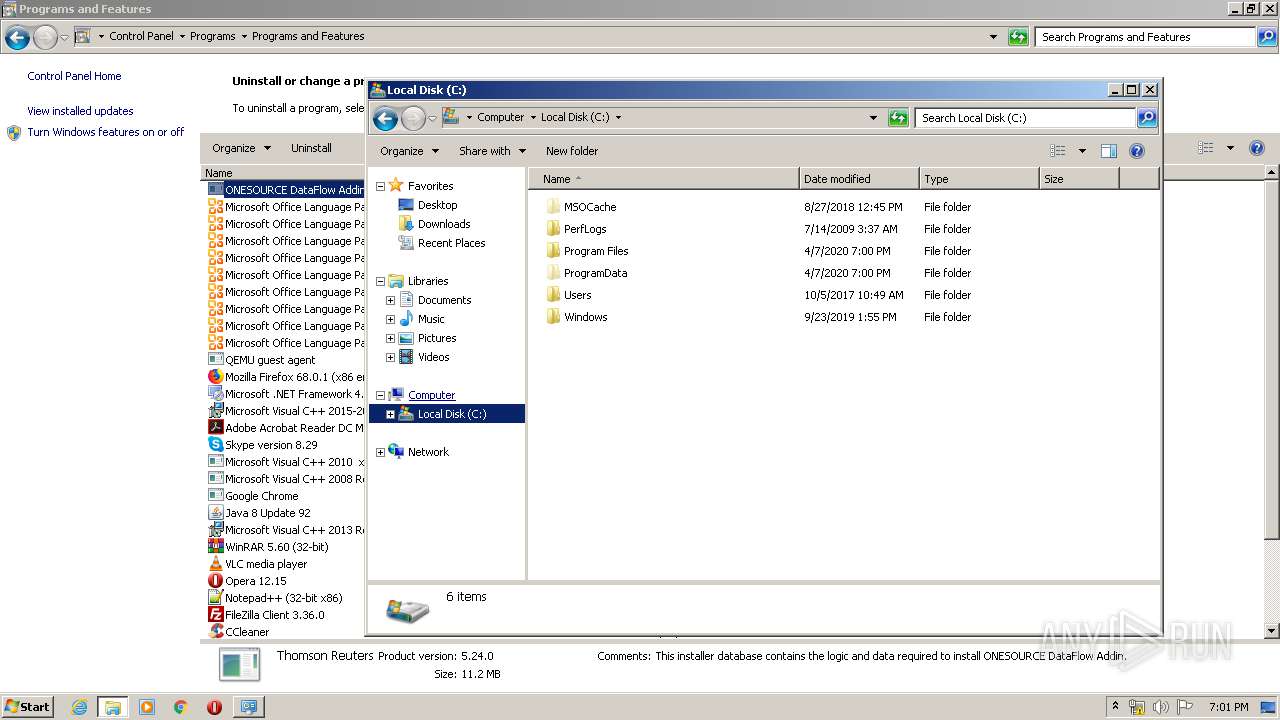The height and width of the screenshot is (720, 1280).
Task: Collapse the Libraries tree node
Action: tap(380, 281)
